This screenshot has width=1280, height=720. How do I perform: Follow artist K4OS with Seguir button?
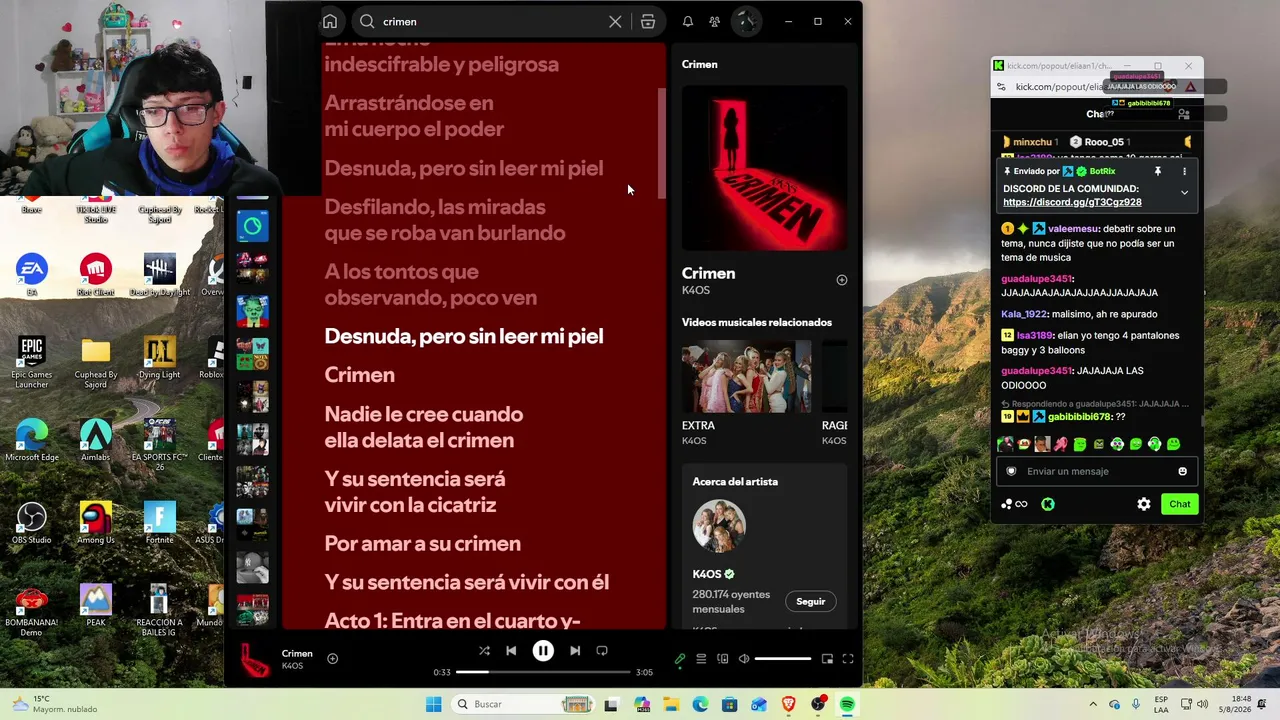[810, 601]
